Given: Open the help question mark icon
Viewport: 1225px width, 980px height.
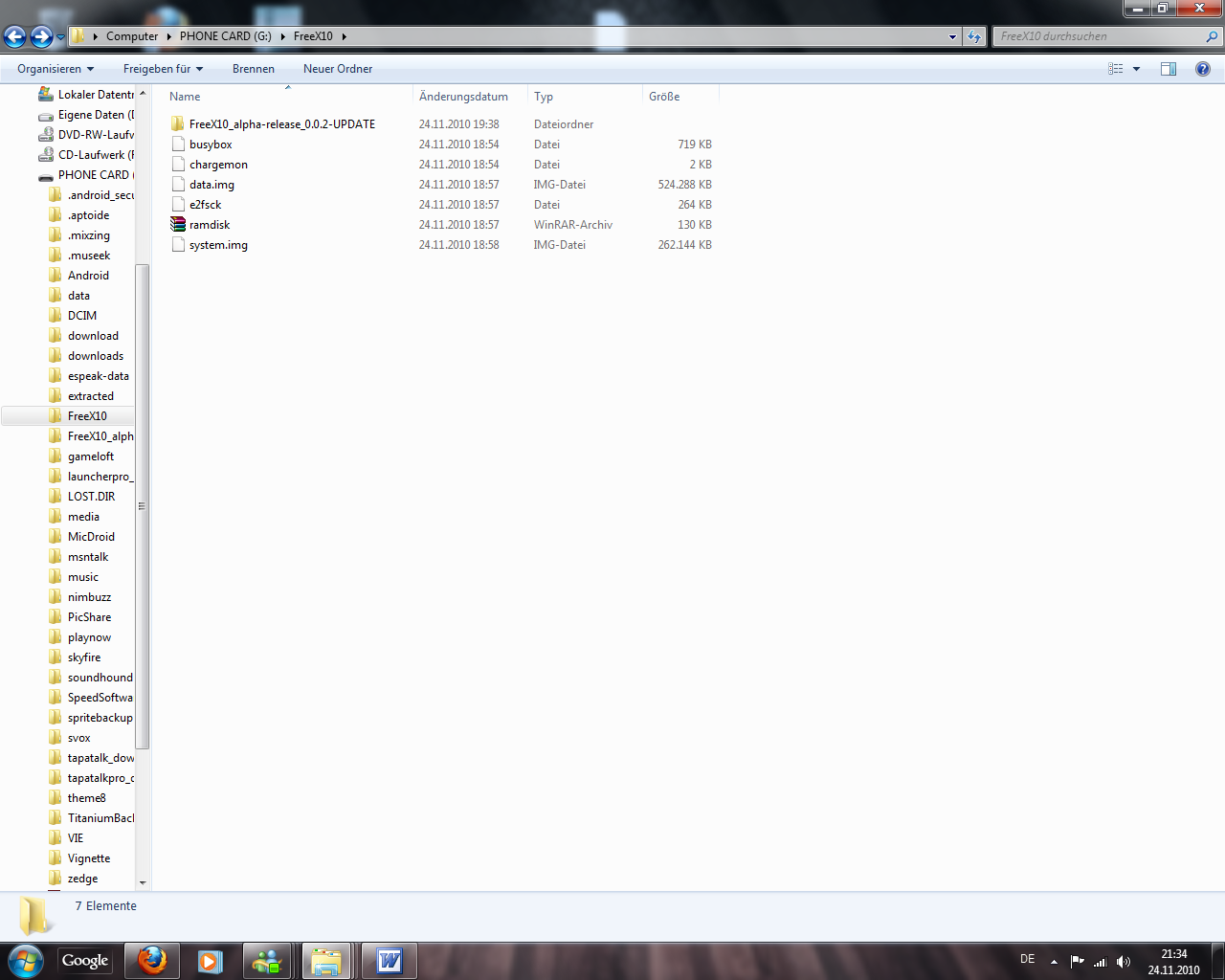Looking at the screenshot, I should coord(1203,69).
